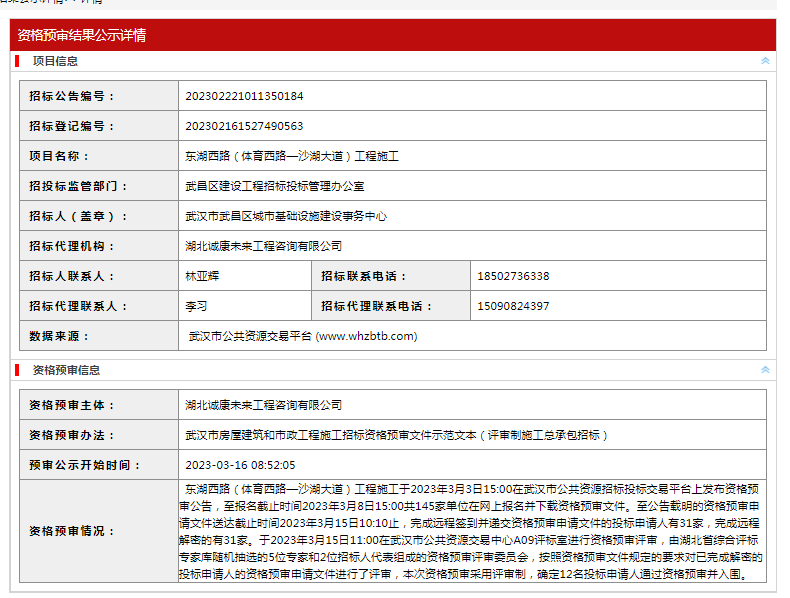
Task: Click 武昌区建设工程招标投标管理办公室 value
Action: (275, 186)
